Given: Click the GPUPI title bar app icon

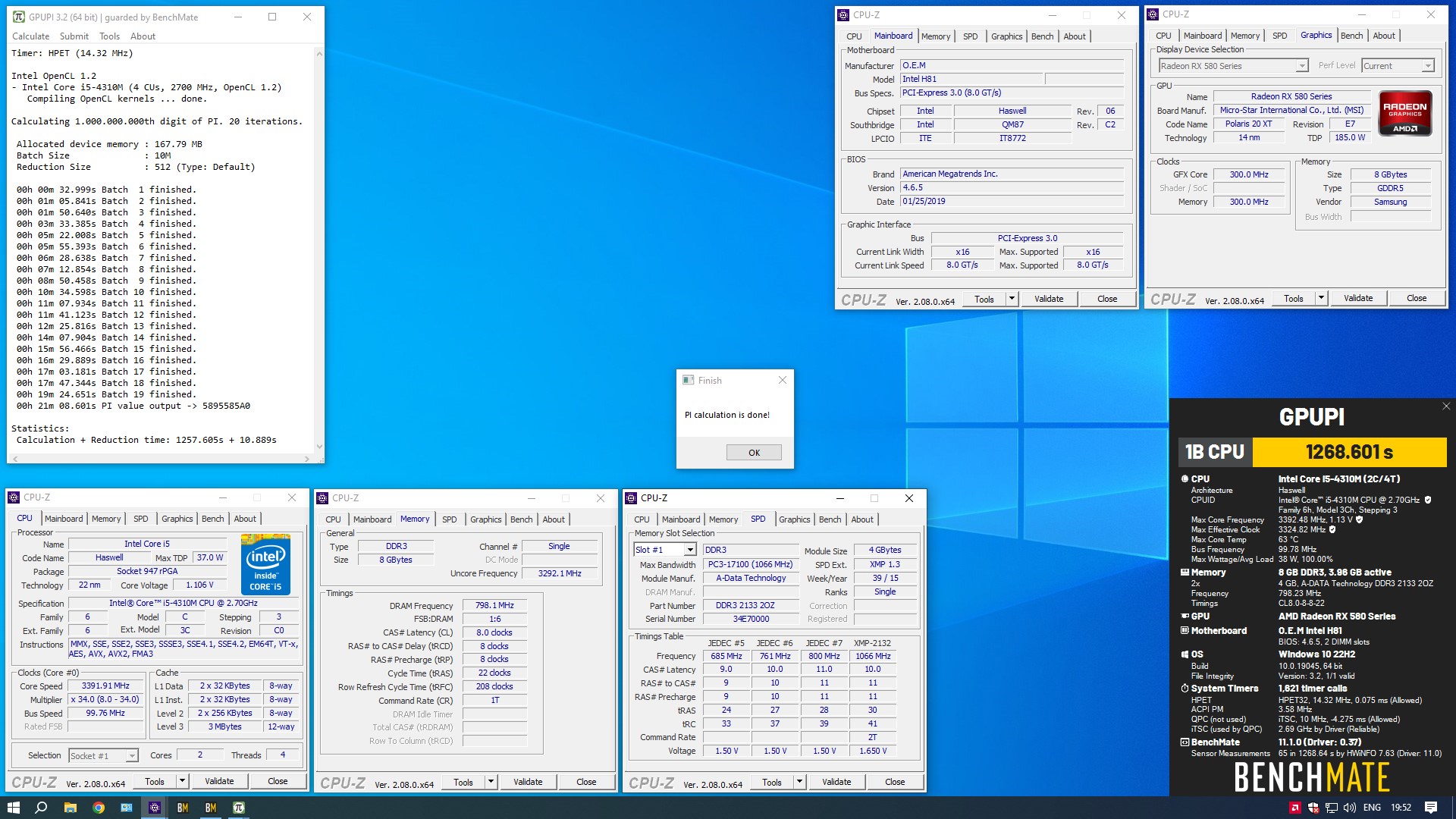Looking at the screenshot, I should (x=18, y=17).
